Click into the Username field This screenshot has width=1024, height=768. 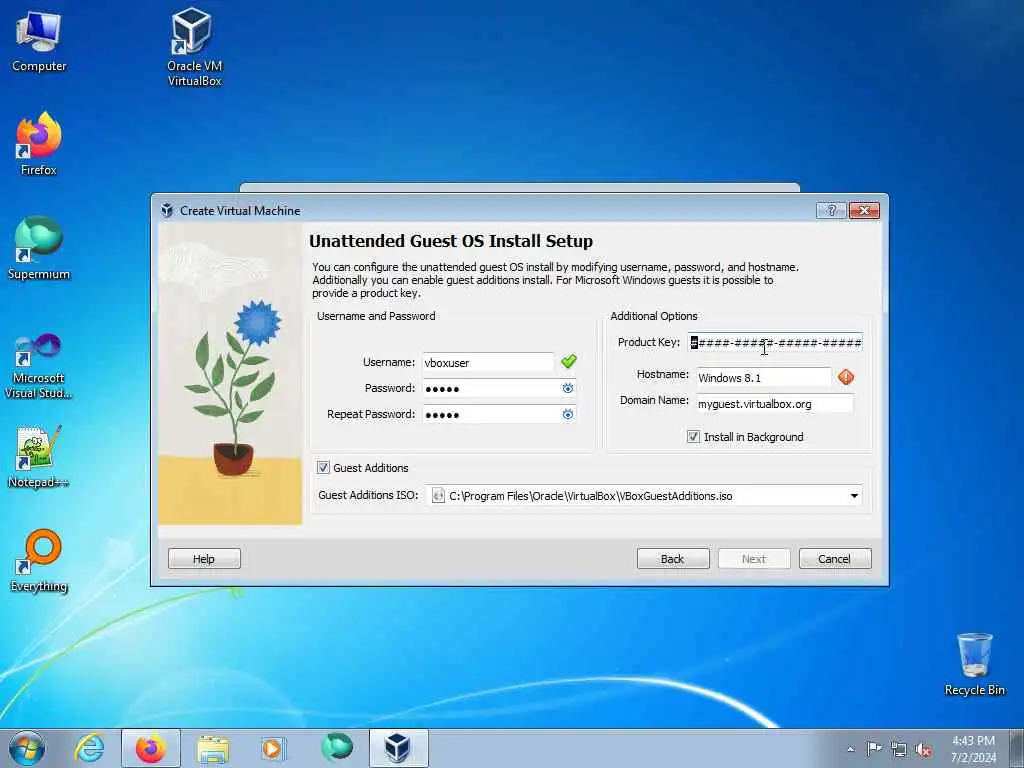[488, 362]
